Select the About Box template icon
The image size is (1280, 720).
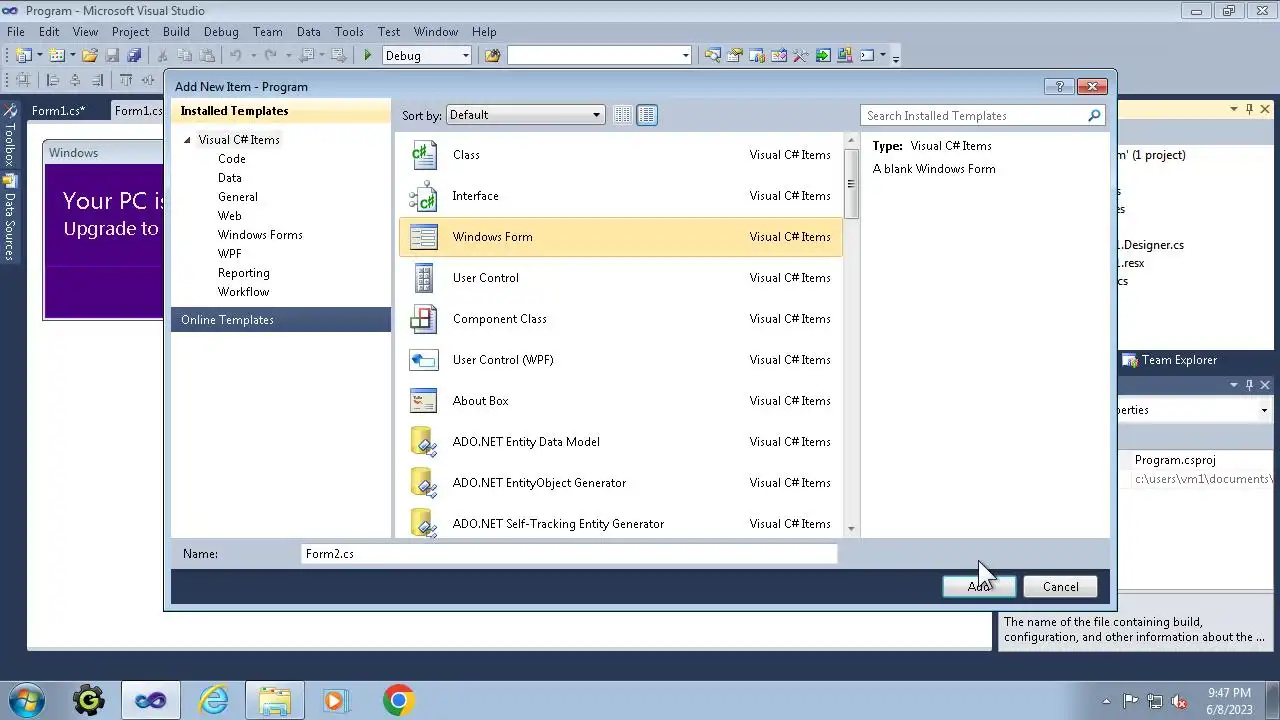point(424,401)
